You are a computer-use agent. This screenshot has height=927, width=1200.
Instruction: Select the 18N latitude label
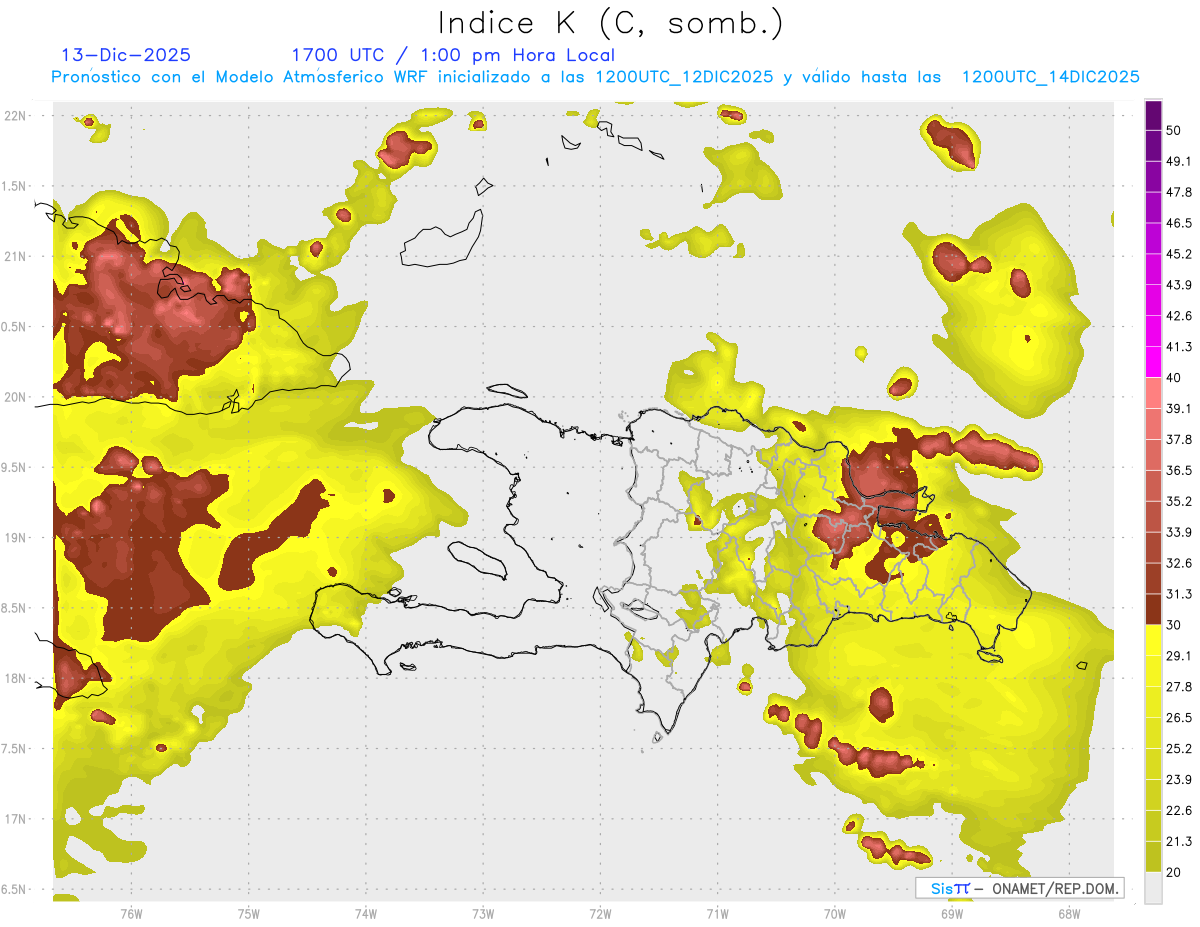[x=16, y=678]
